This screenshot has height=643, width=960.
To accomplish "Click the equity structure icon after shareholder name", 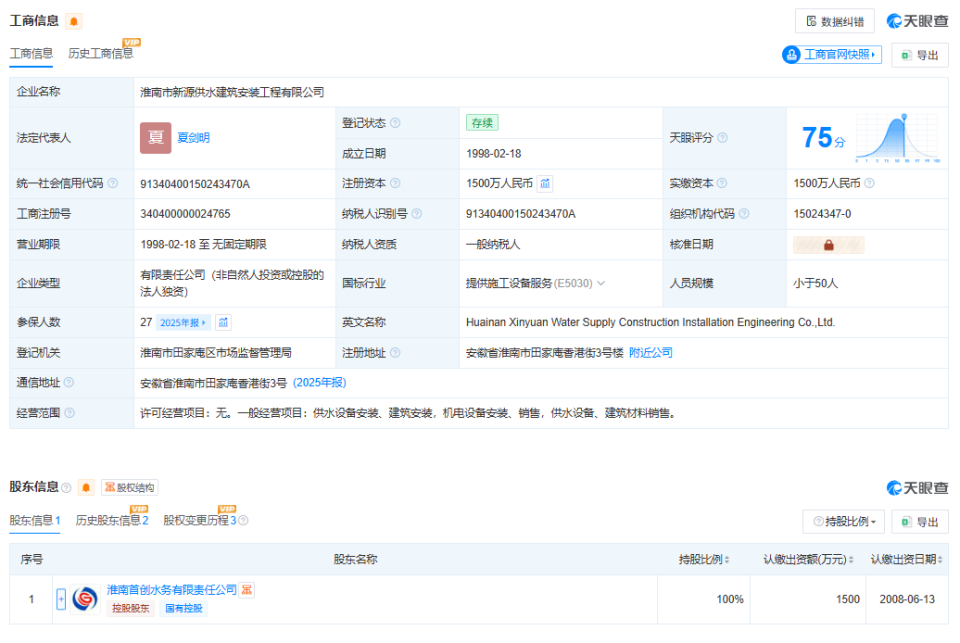I will click(246, 590).
